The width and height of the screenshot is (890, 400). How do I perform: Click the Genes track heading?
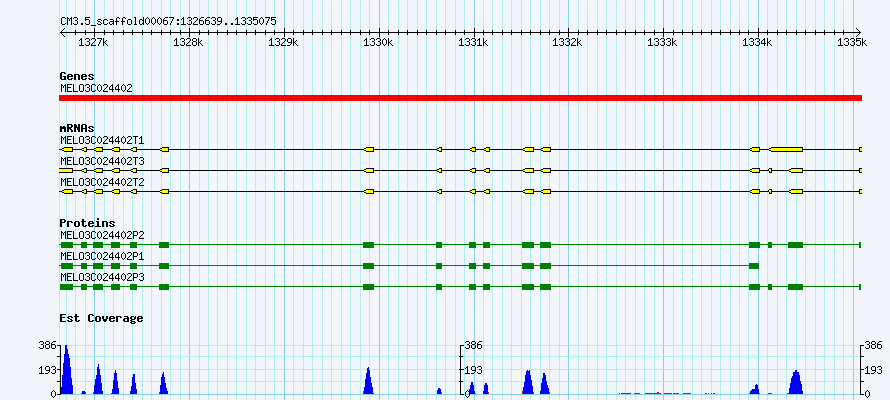[x=77, y=76]
